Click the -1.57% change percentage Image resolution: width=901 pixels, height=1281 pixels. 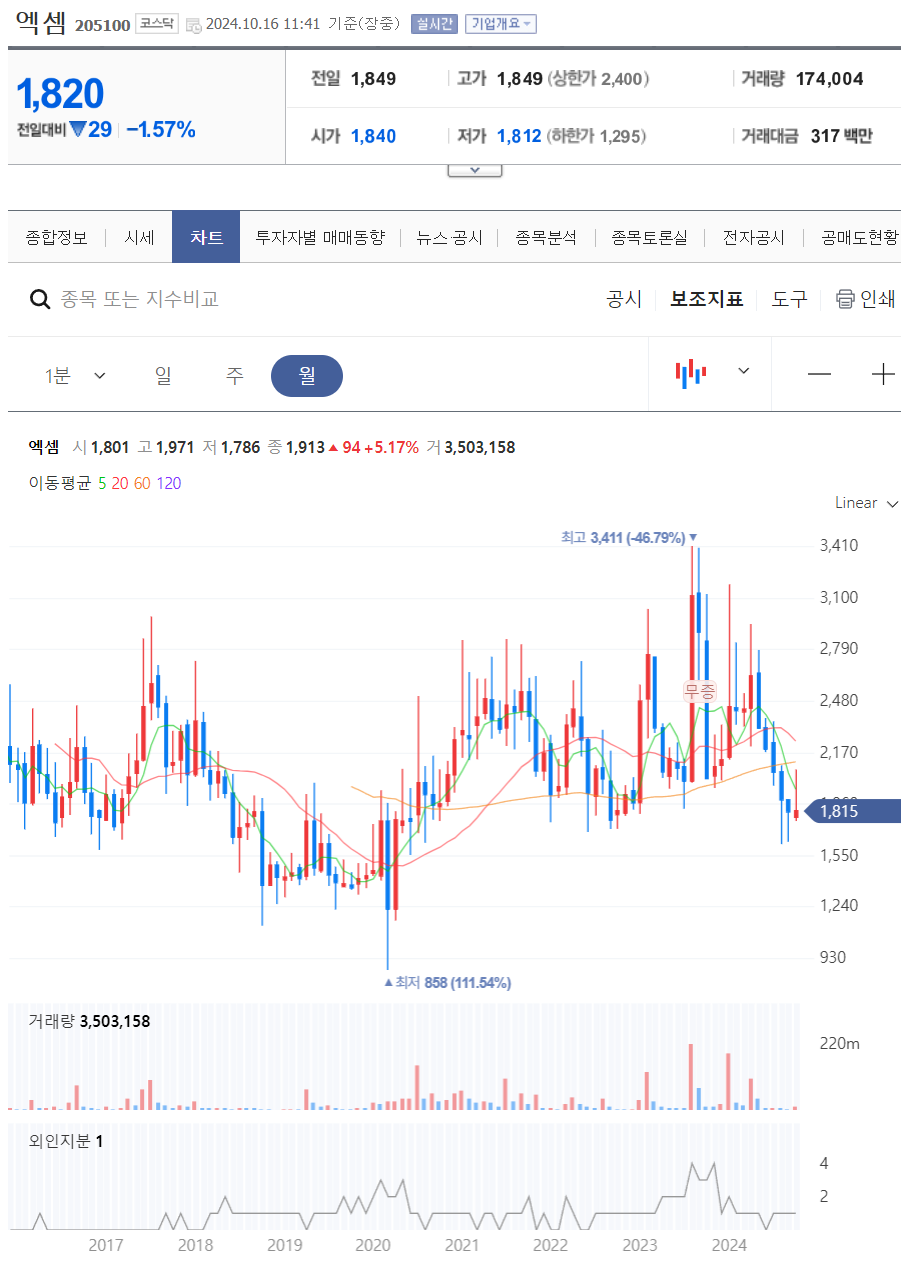[x=161, y=129]
